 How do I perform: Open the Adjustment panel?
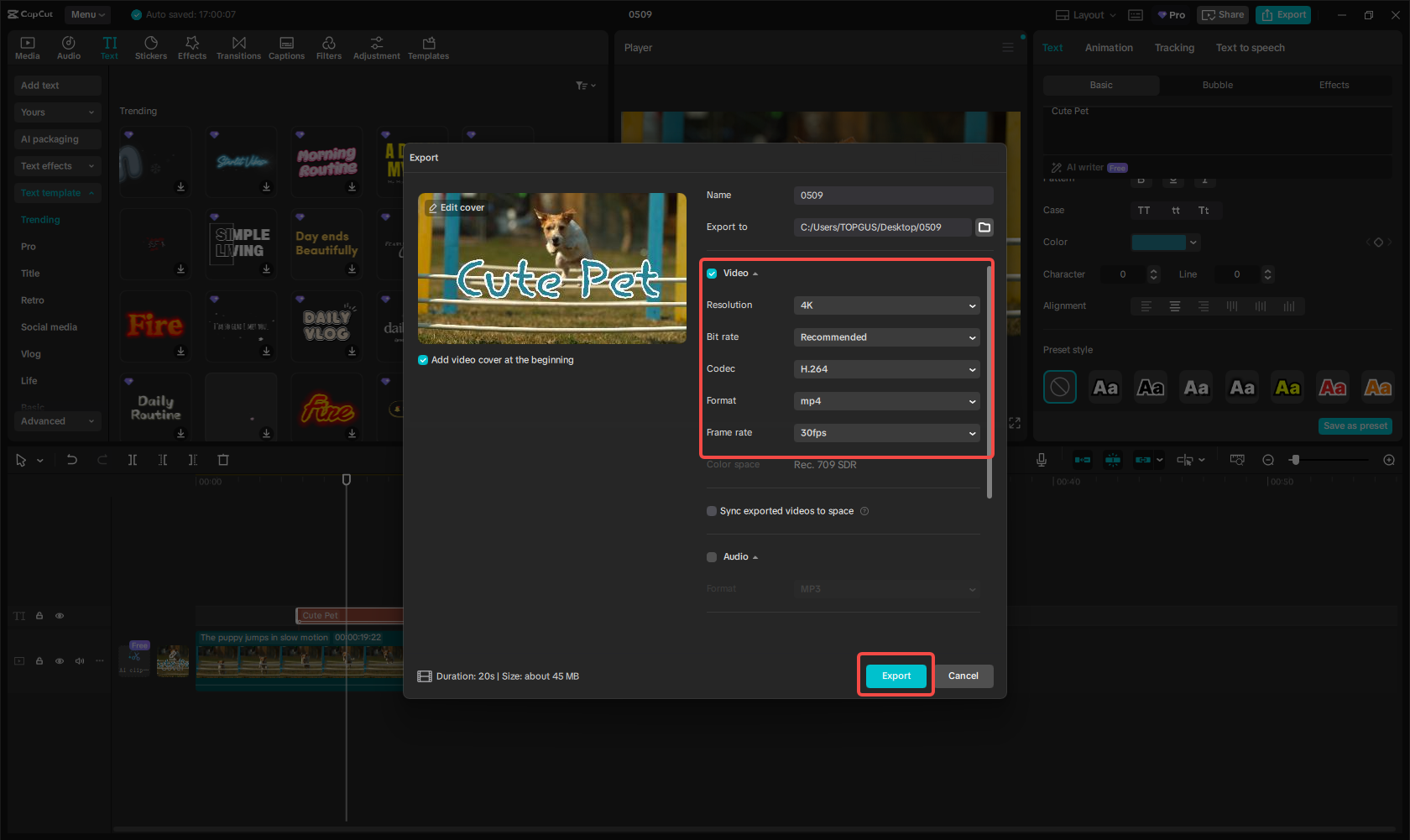376,47
